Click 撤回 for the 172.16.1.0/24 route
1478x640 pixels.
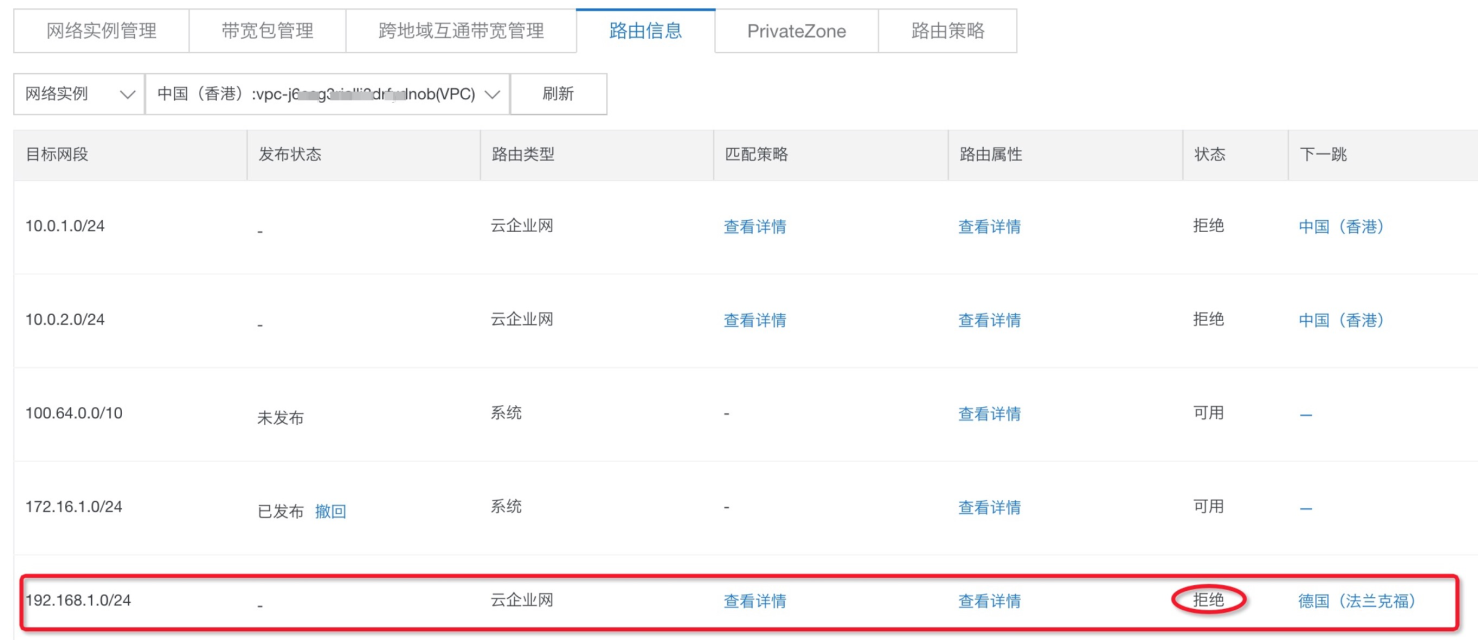(x=330, y=511)
